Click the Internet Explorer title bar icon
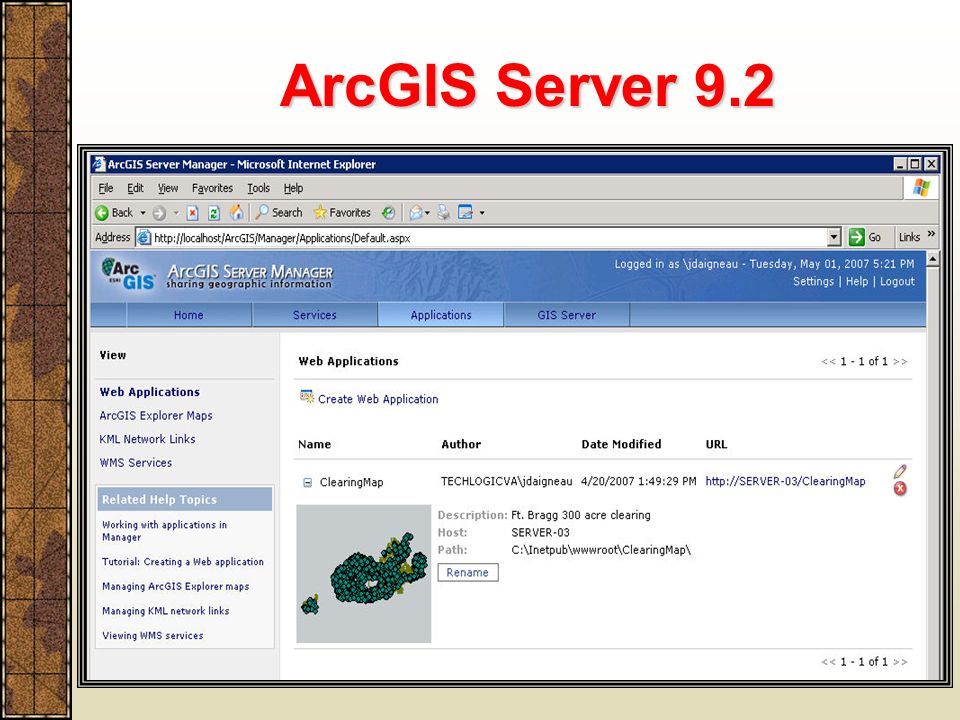Viewport: 960px width, 720px height. pos(98,164)
